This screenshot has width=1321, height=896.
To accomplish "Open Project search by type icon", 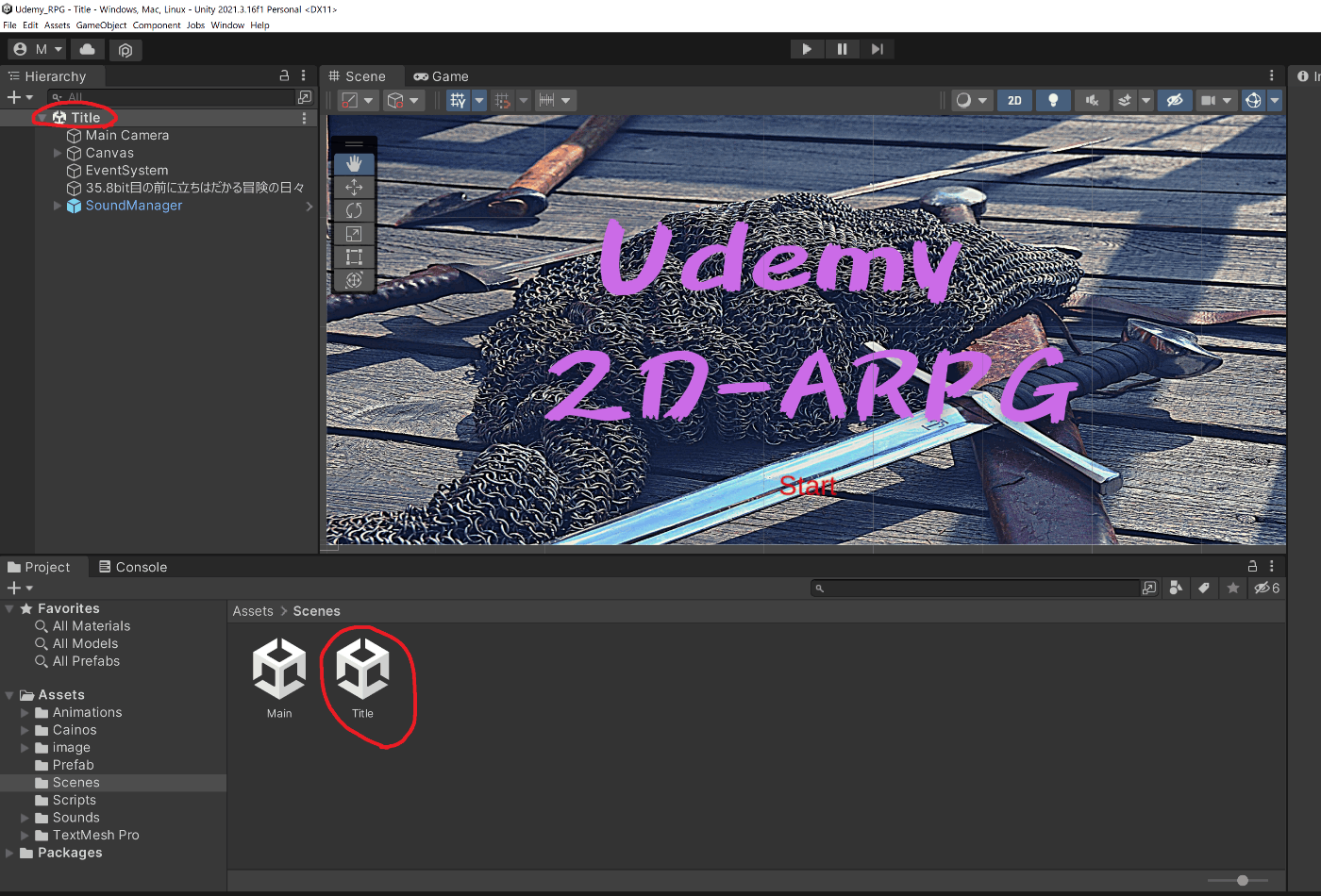I will [1176, 588].
